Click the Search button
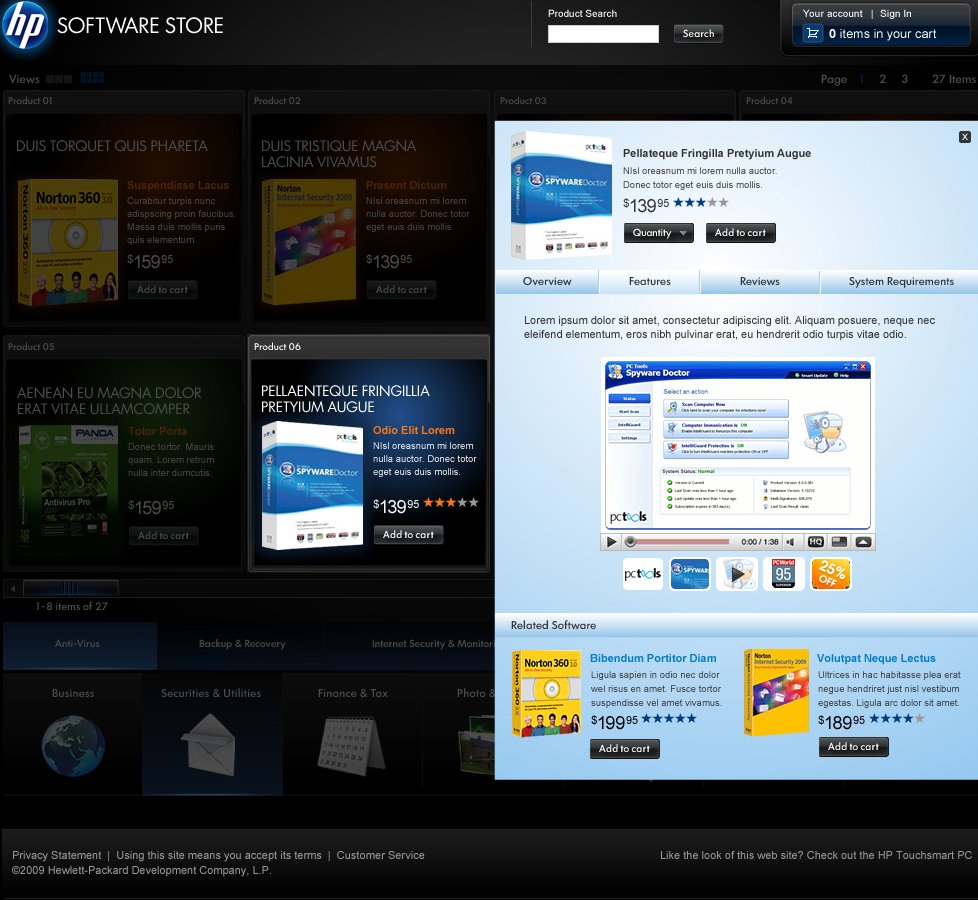978x900 pixels. tap(698, 34)
